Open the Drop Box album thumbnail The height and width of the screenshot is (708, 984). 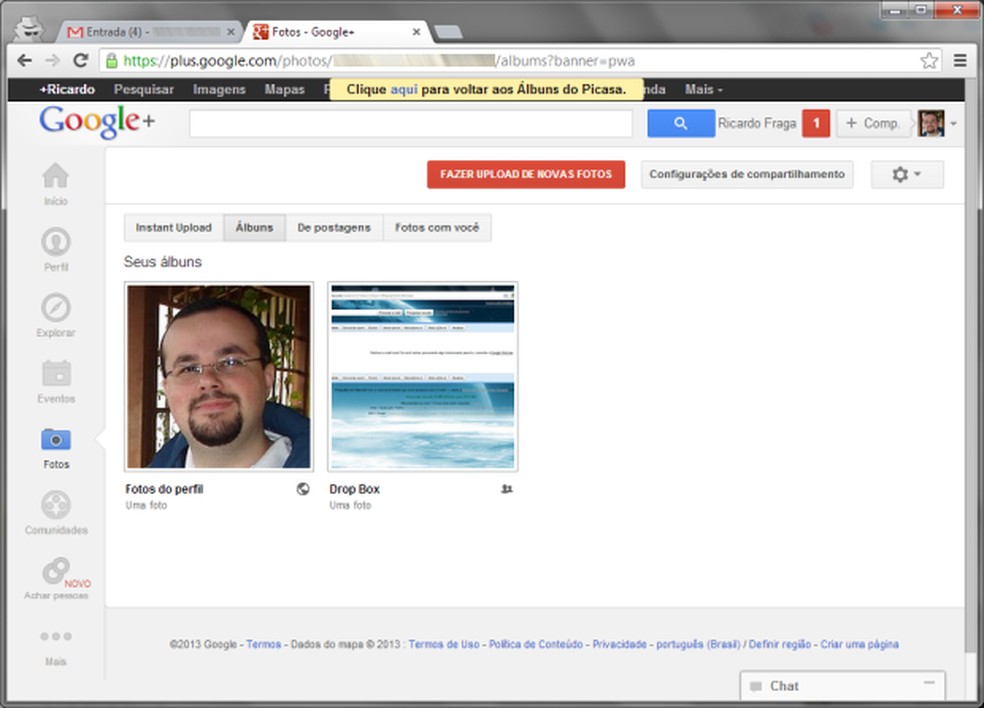point(422,377)
